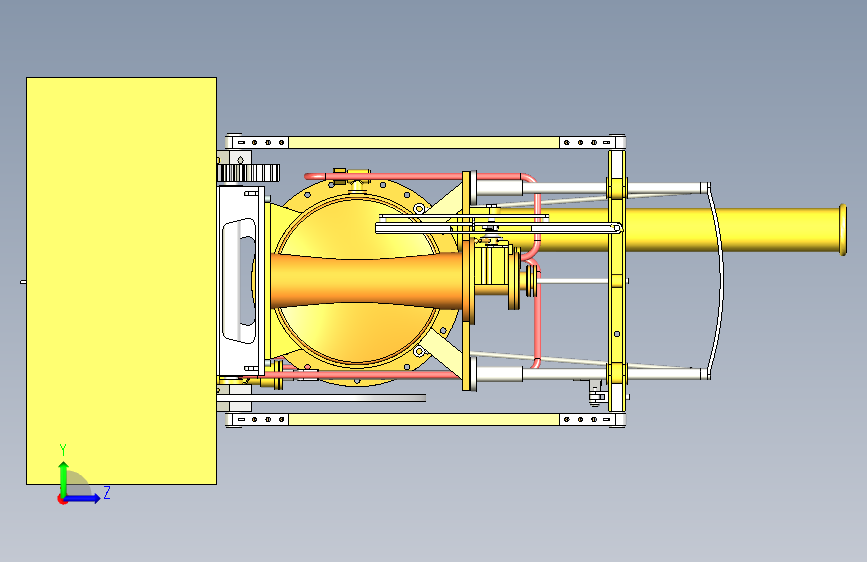867x562 pixels.
Task: Select the bottom yellow frame rail
Action: click(424, 419)
